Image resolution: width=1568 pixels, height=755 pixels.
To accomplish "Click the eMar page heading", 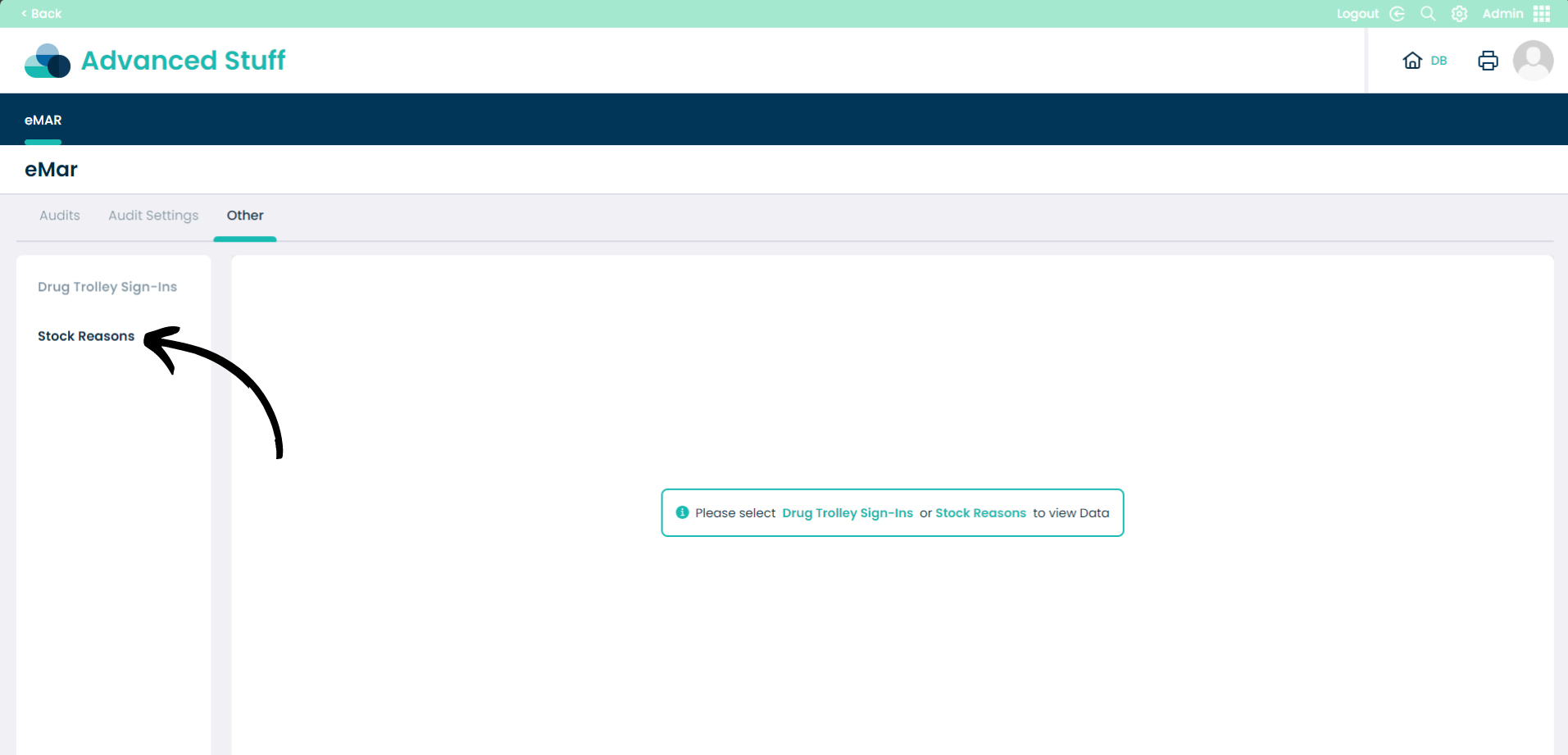I will pyautogui.click(x=51, y=170).
